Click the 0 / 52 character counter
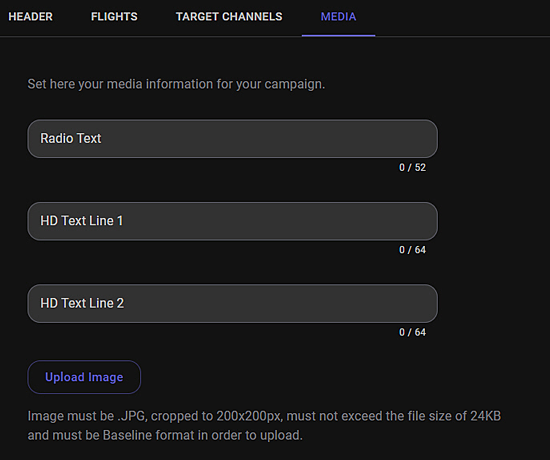Viewport: 550px width, 460px height. tap(412, 167)
